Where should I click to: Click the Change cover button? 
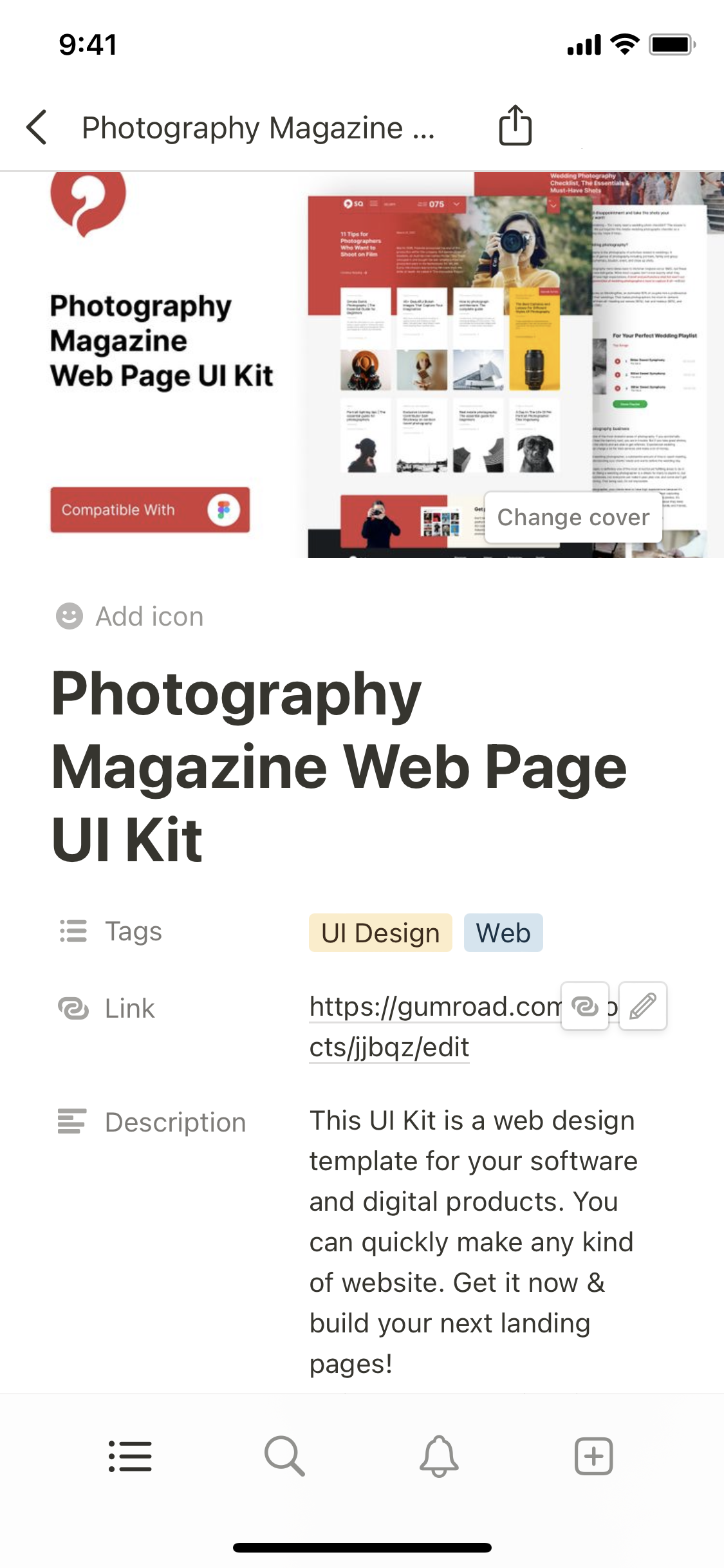[x=573, y=518]
